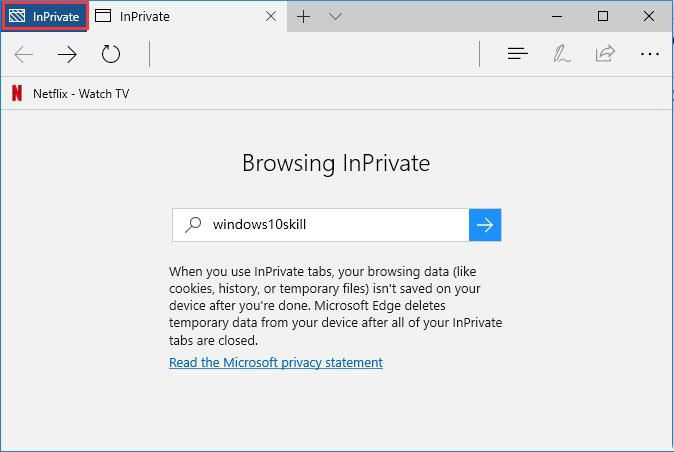Go back using the back arrow
Viewport: 674px width, 452px height.
coord(24,54)
